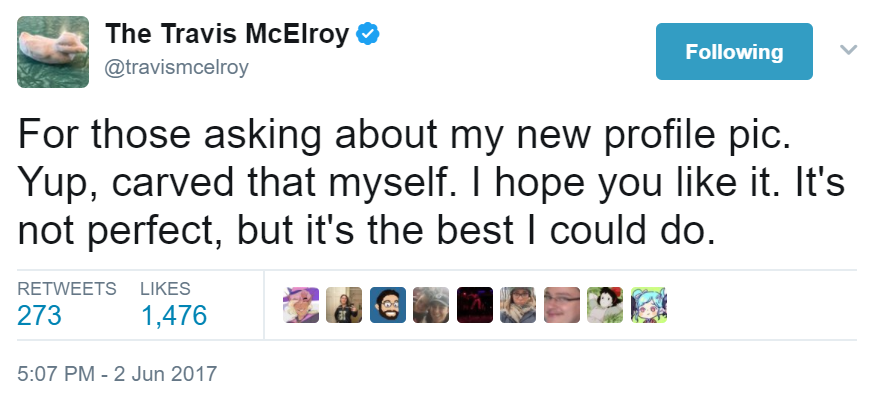Click the avatar showing two people in caps
Viewport: 882px width, 399px height.
pos(431,305)
